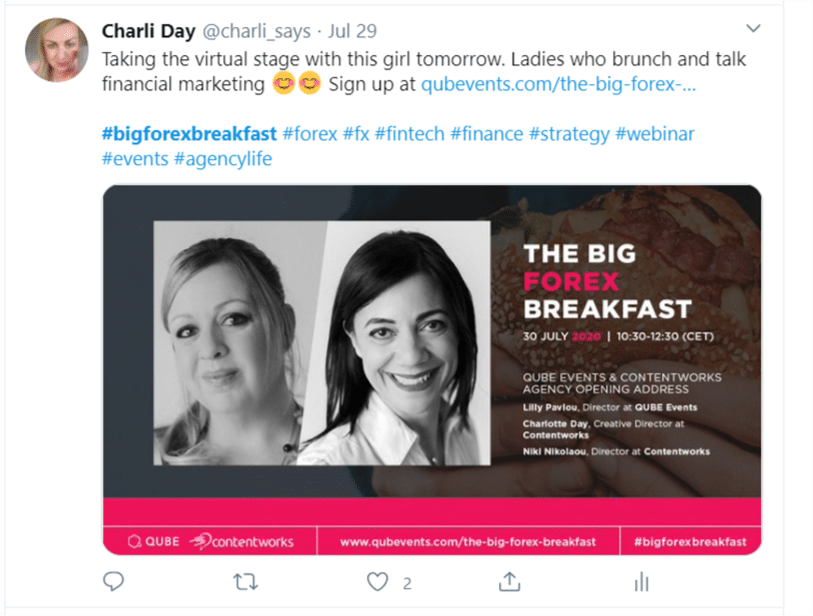Select the #webinar hashtag
The image size is (813, 616).
coord(654,134)
